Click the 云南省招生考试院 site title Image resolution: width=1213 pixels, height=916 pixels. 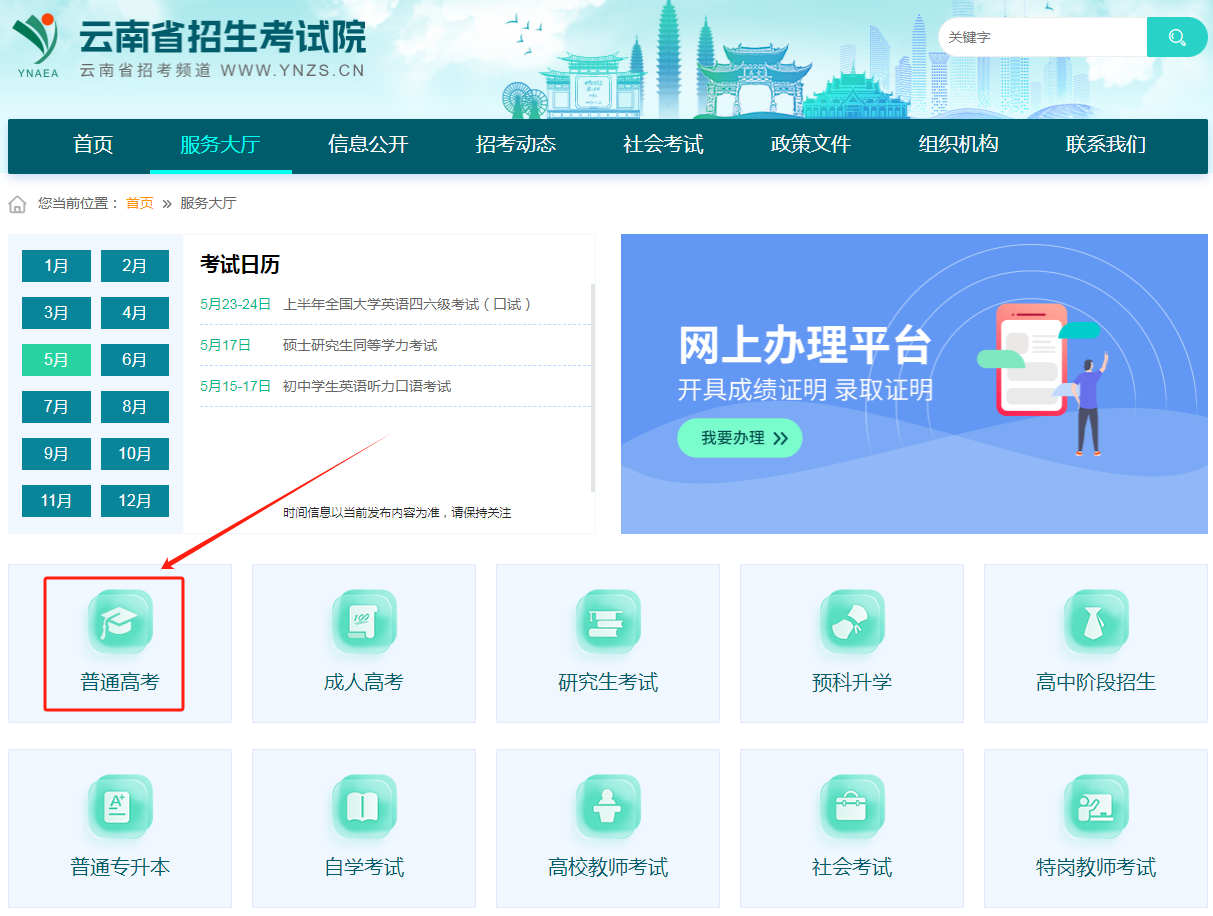222,36
